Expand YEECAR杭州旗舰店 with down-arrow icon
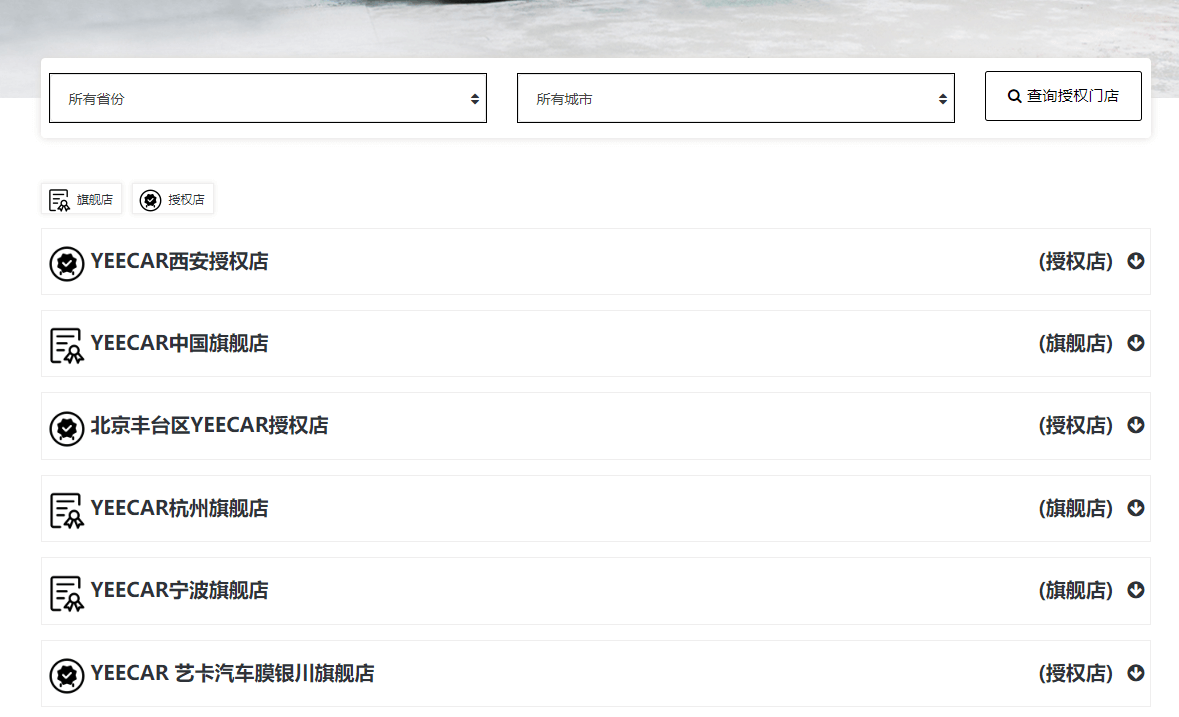Screen dimensions: 1179x717 tap(1135, 508)
